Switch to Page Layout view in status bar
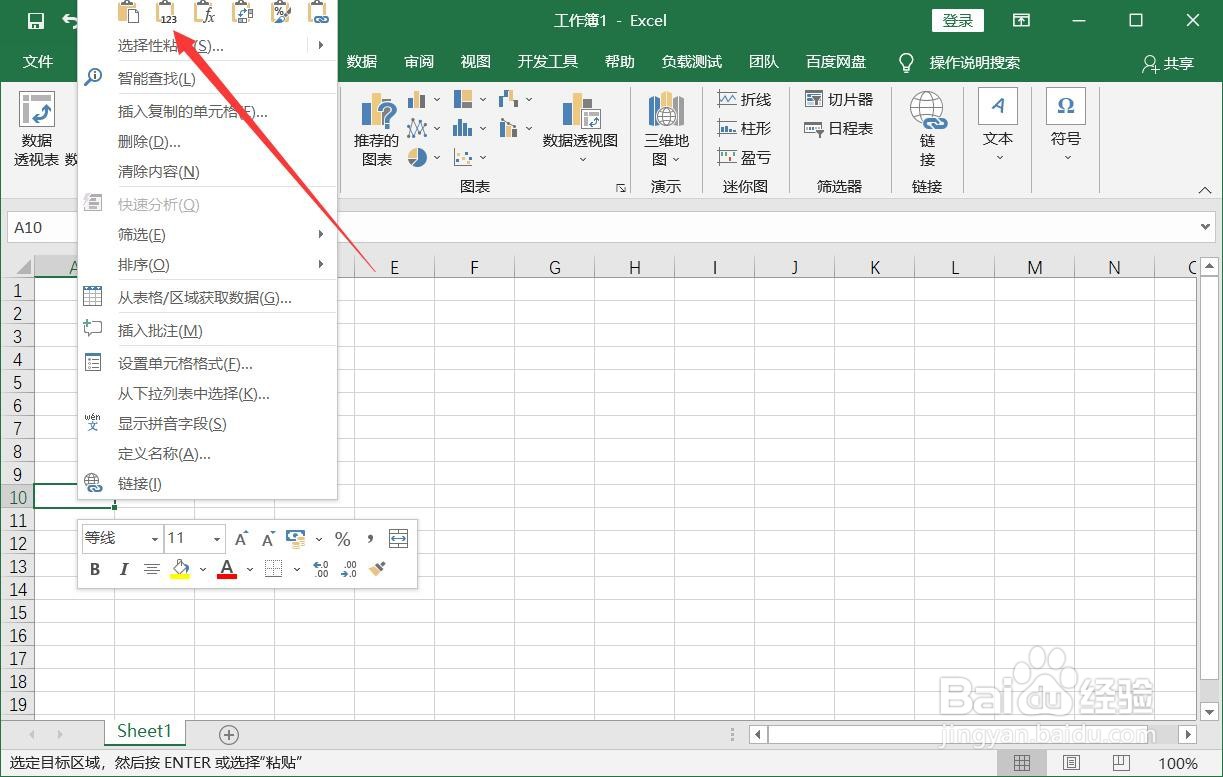Screen dimensions: 1223x777 click(1071, 763)
